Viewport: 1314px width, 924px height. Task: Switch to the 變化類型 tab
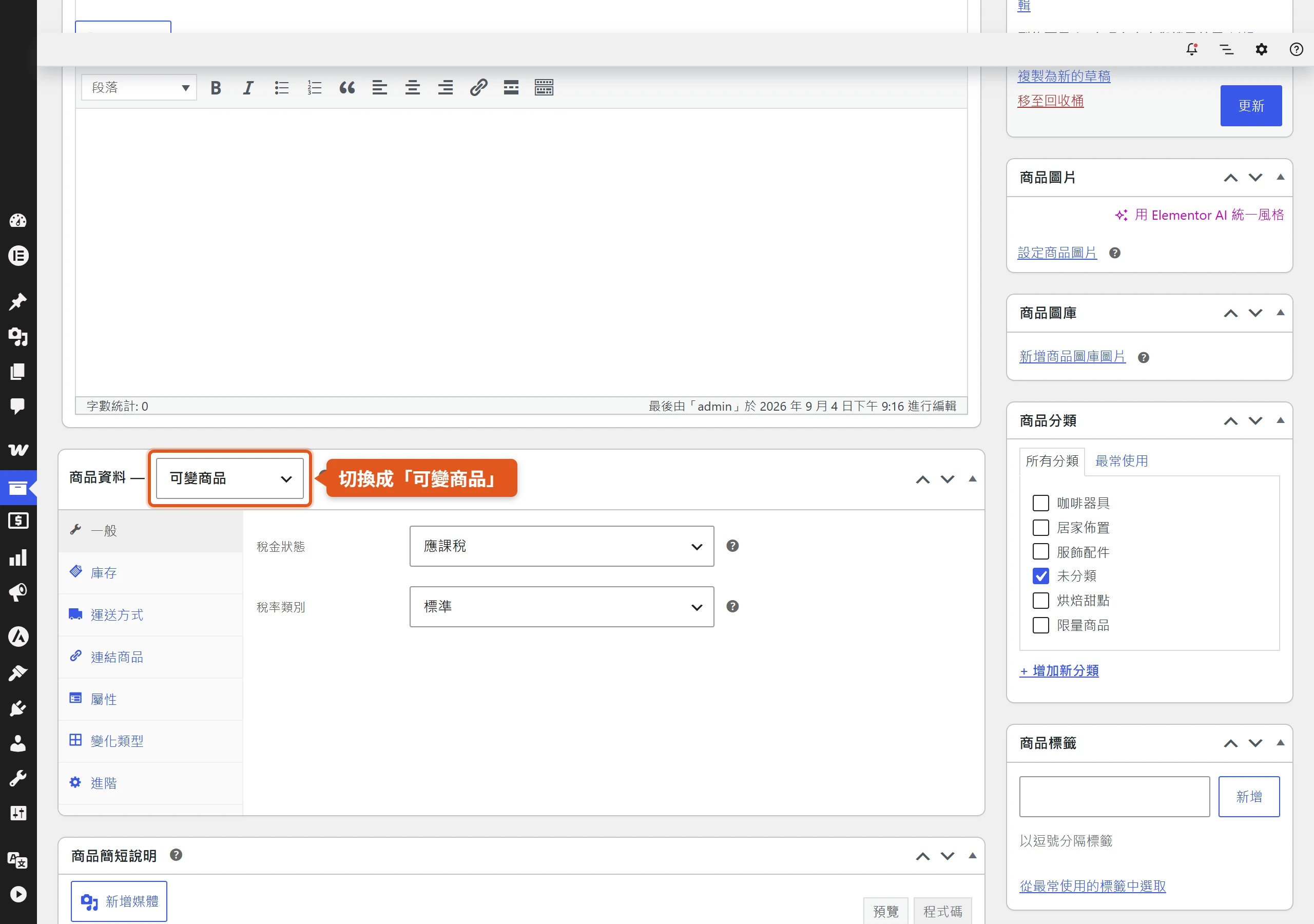150,741
